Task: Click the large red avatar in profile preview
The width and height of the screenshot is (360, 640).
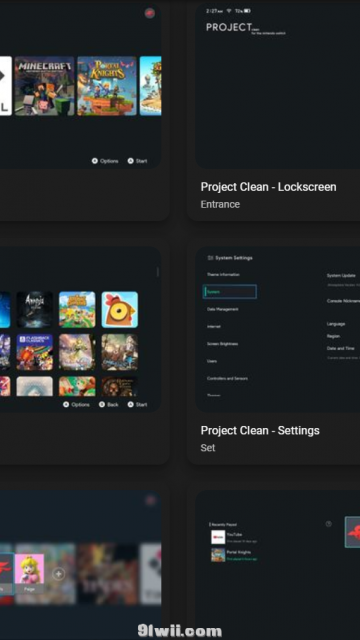Action: click(353, 532)
